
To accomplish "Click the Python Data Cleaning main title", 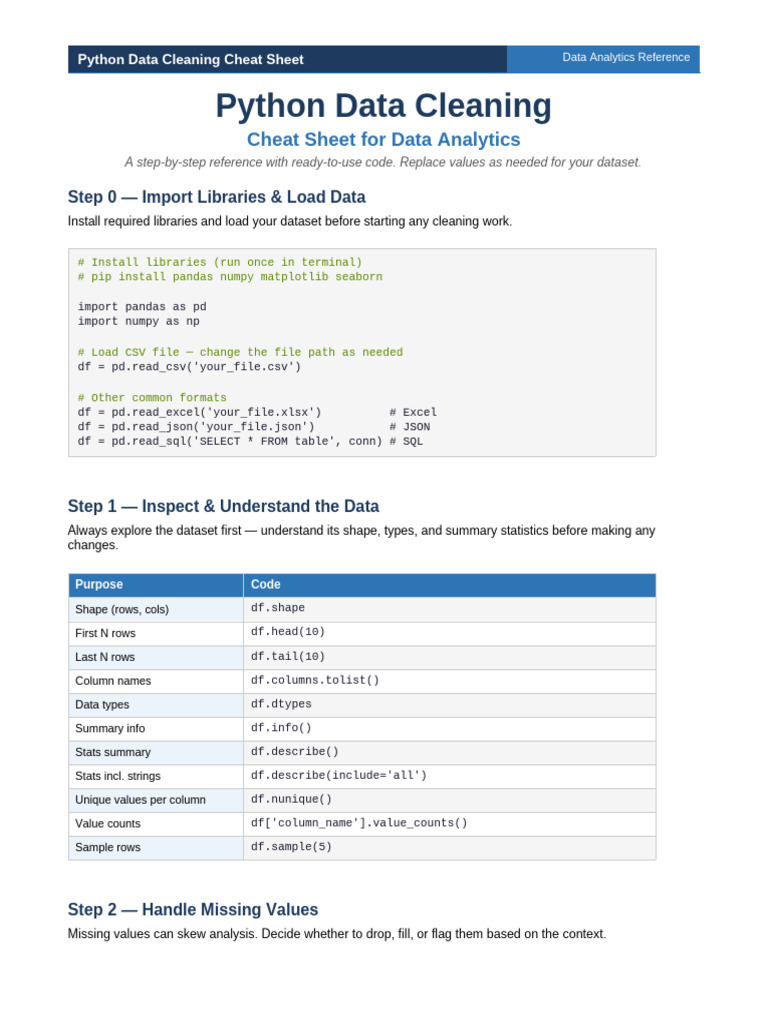I will coord(383,106).
